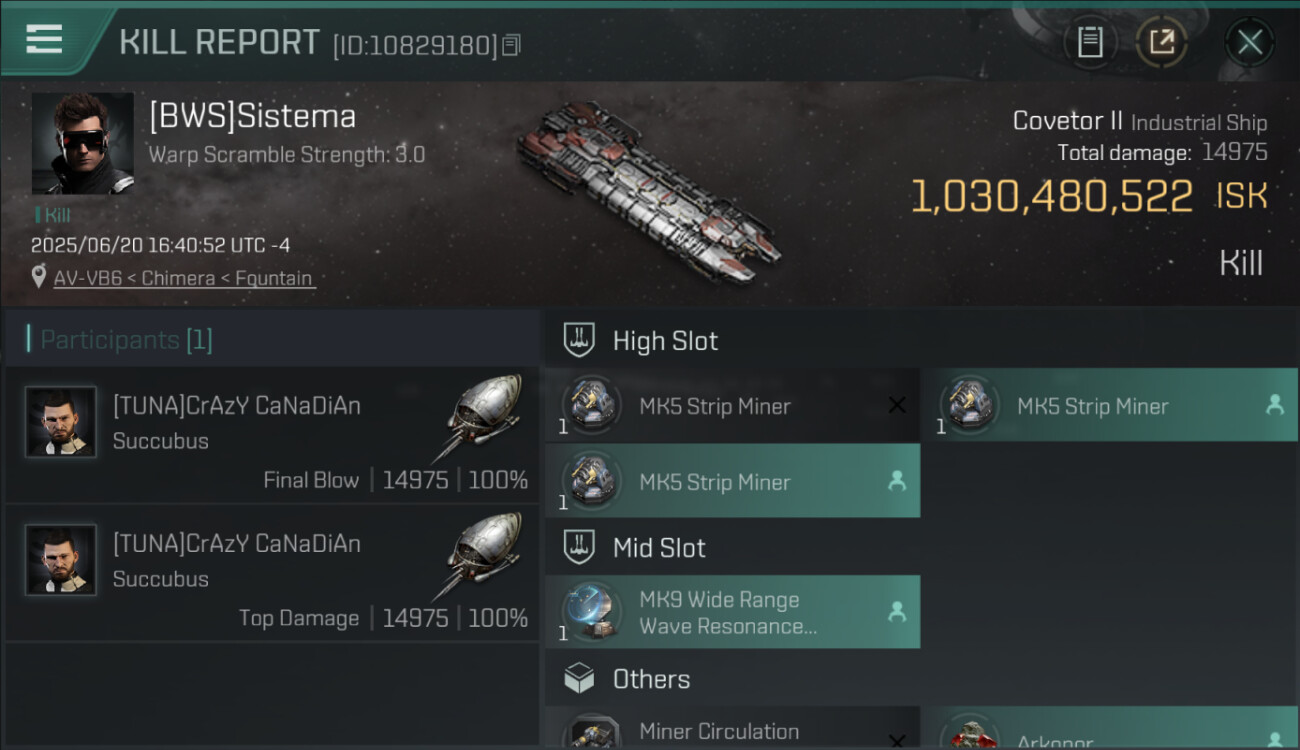Open the clipboard notes icon

point(1090,42)
